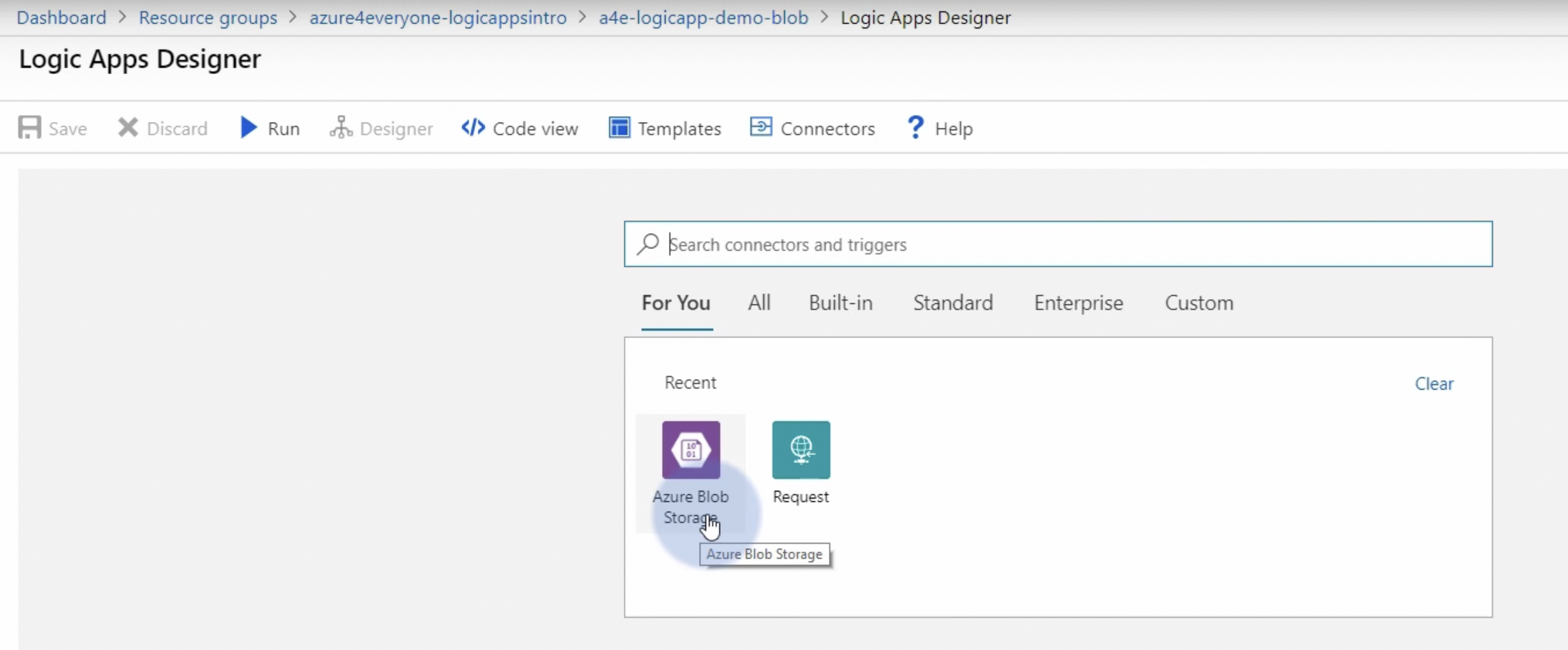Click the Discard label in toolbar

(177, 128)
